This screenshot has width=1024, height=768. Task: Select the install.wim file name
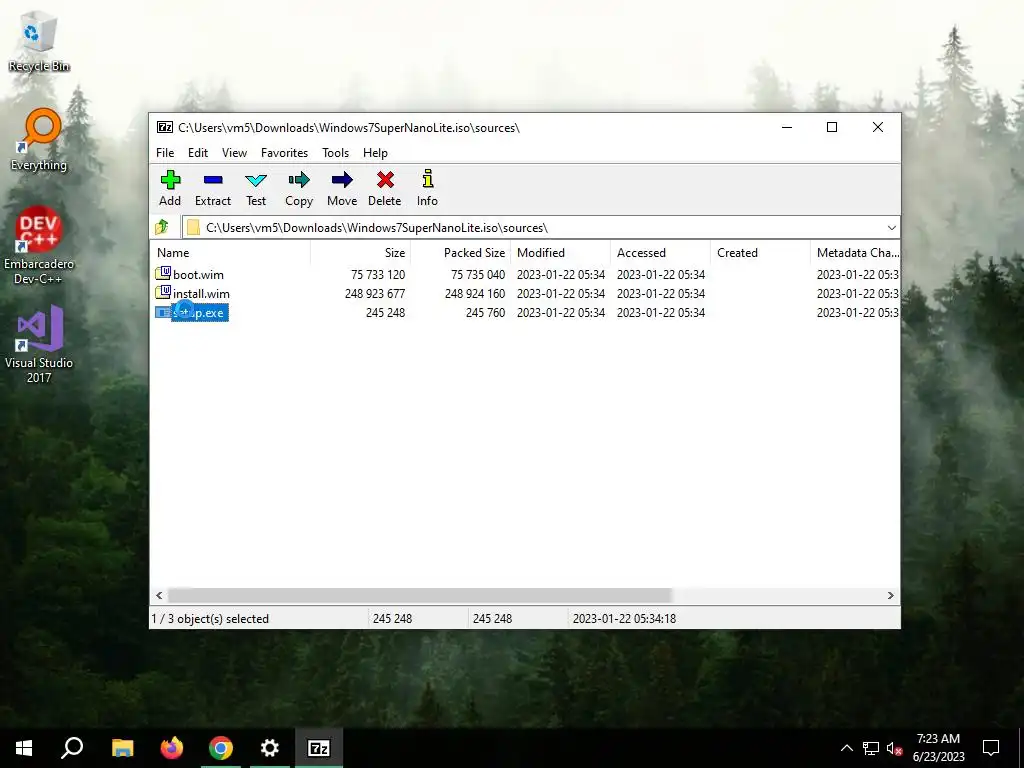tap(201, 294)
